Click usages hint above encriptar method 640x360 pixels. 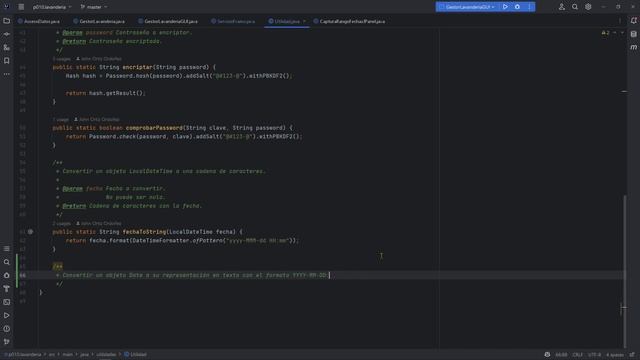(x=61, y=59)
